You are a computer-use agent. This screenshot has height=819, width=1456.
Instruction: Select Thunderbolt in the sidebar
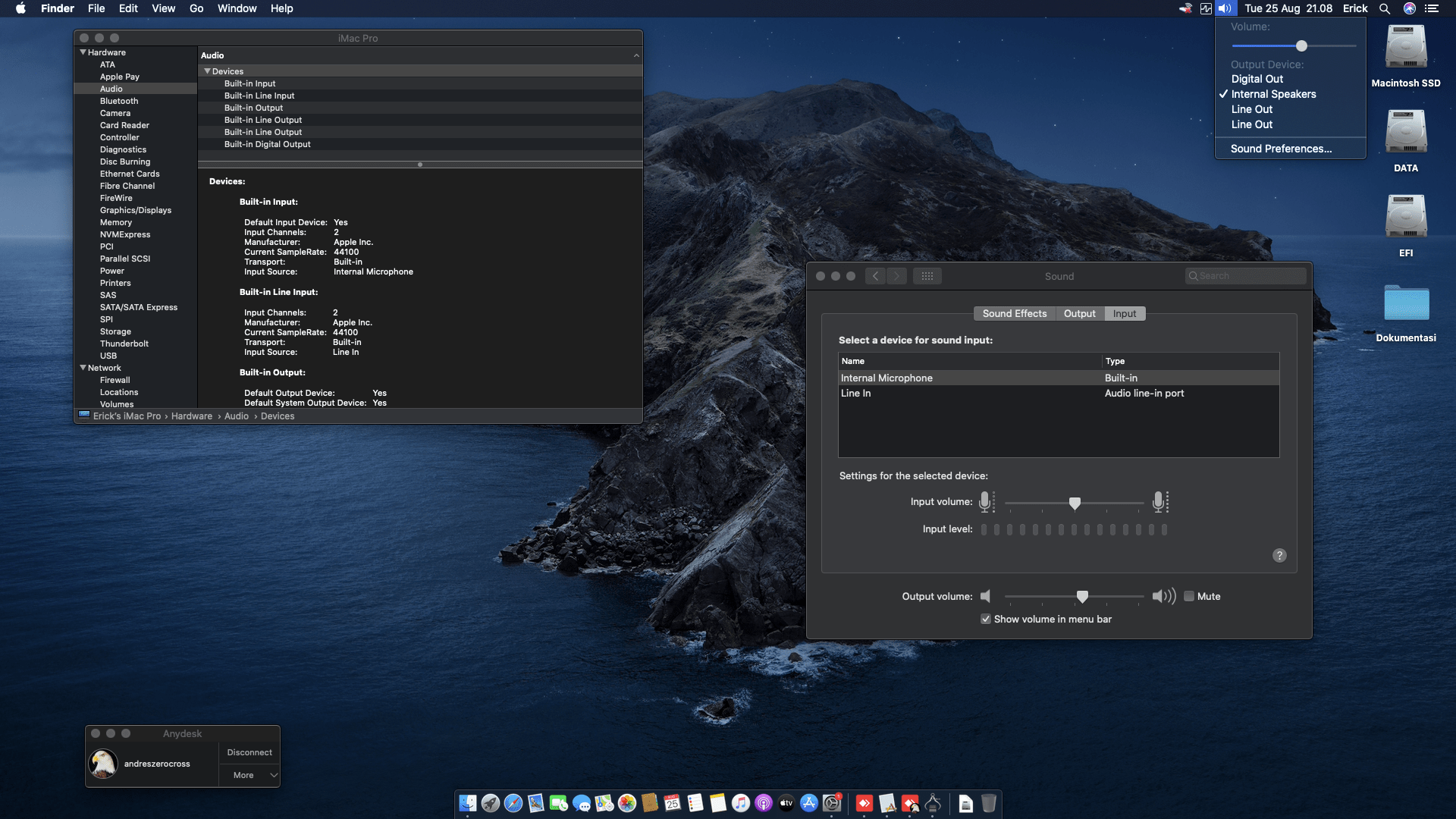click(x=124, y=344)
